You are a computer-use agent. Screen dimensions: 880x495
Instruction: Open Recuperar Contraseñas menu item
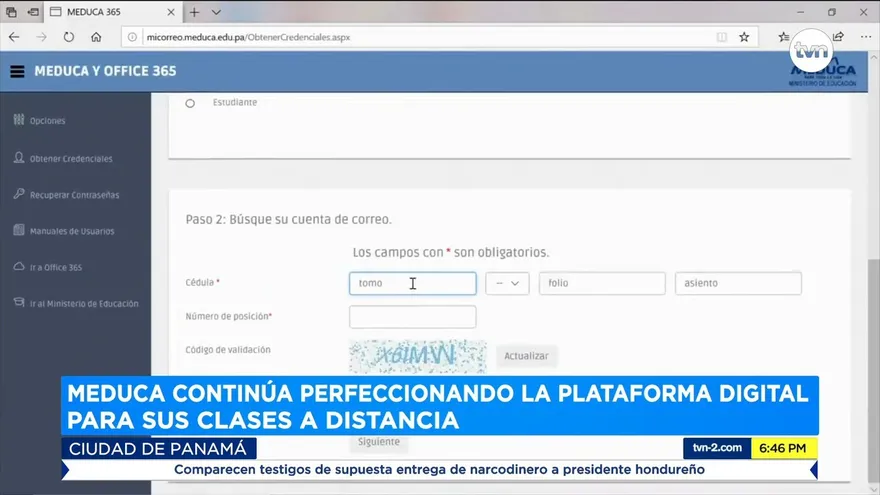tap(75, 195)
